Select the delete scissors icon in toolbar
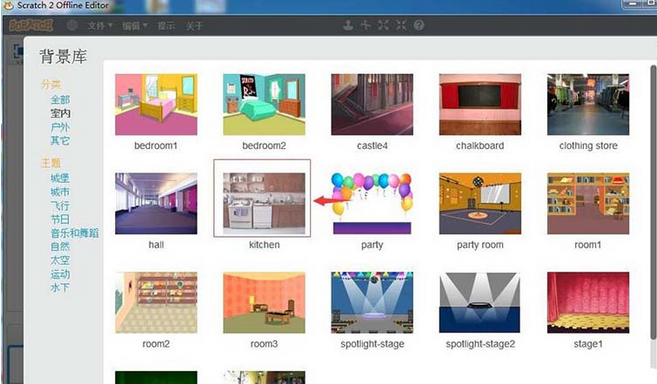Viewport: 657px width, 384px height. click(365, 25)
